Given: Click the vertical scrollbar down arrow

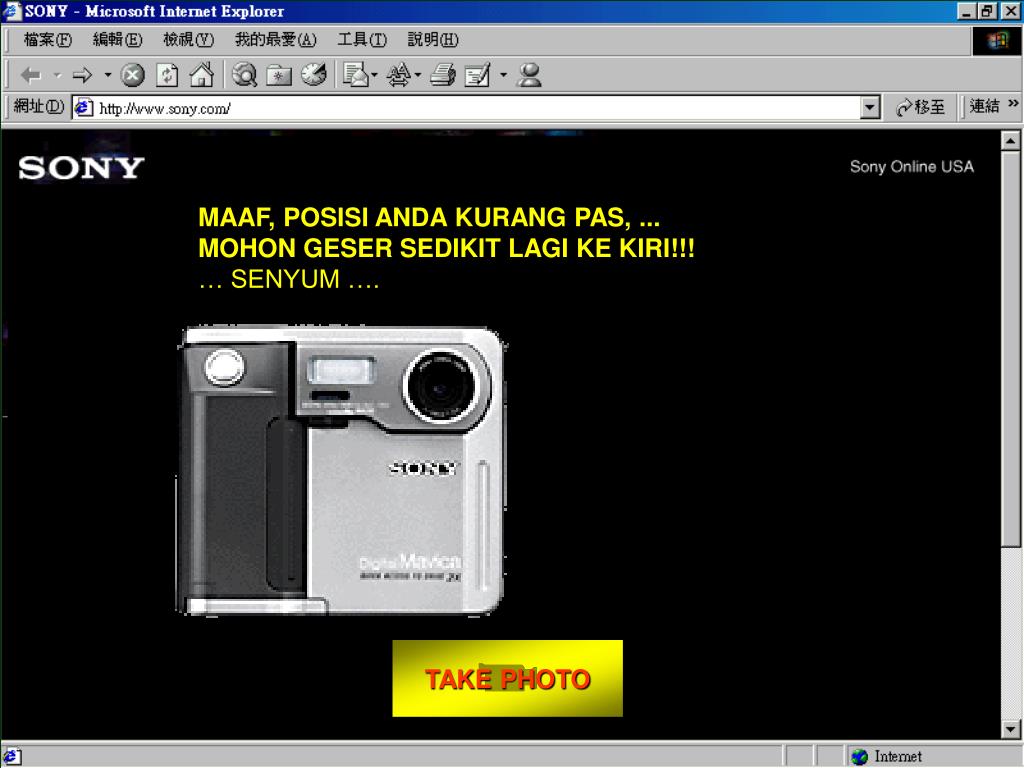Looking at the screenshot, I should tap(1010, 729).
